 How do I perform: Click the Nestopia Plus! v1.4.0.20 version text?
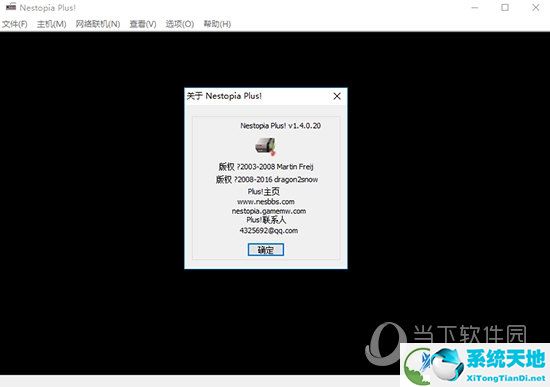[x=280, y=126]
